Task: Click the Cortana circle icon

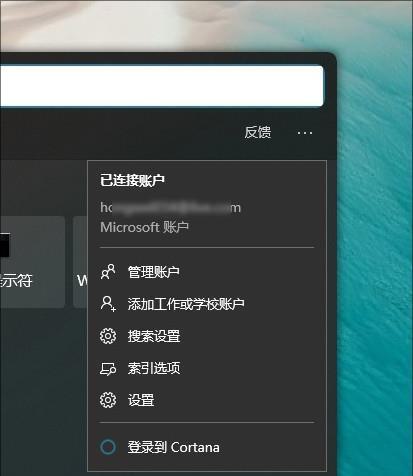Action: click(108, 447)
